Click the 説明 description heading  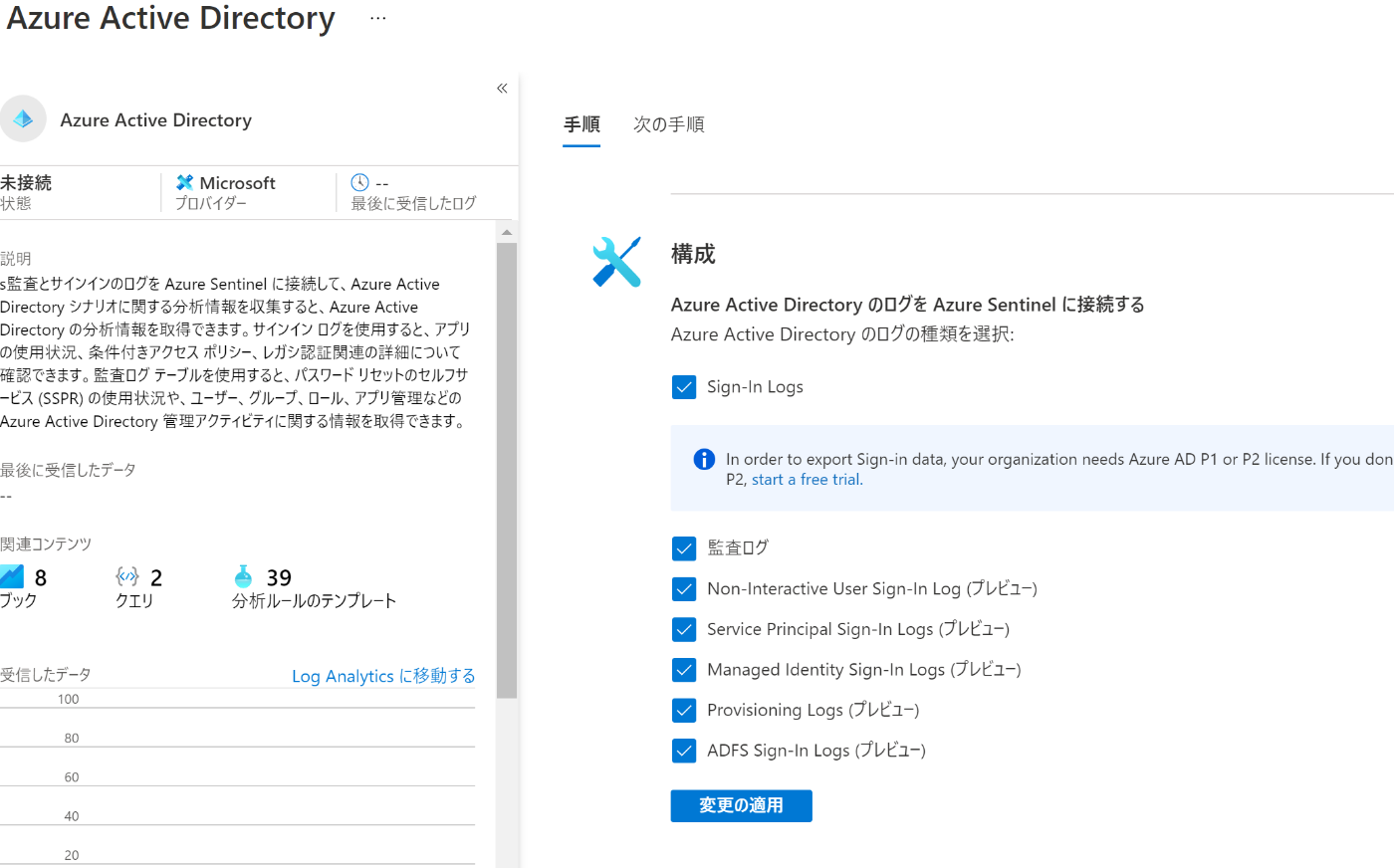(x=16, y=258)
